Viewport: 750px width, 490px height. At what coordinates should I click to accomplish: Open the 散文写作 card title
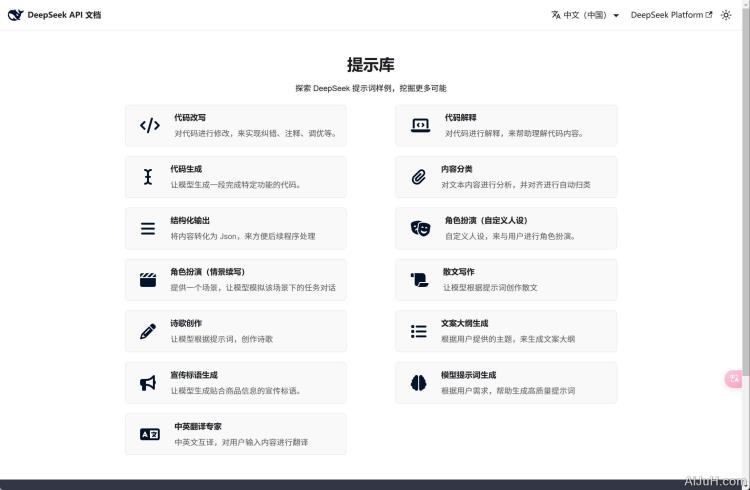point(459,272)
